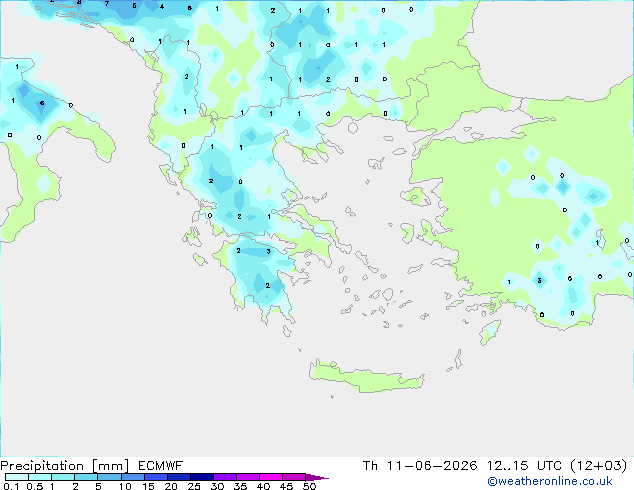Click the island of Crete on the map
The width and height of the screenshot is (634, 490).
[x=366, y=377]
